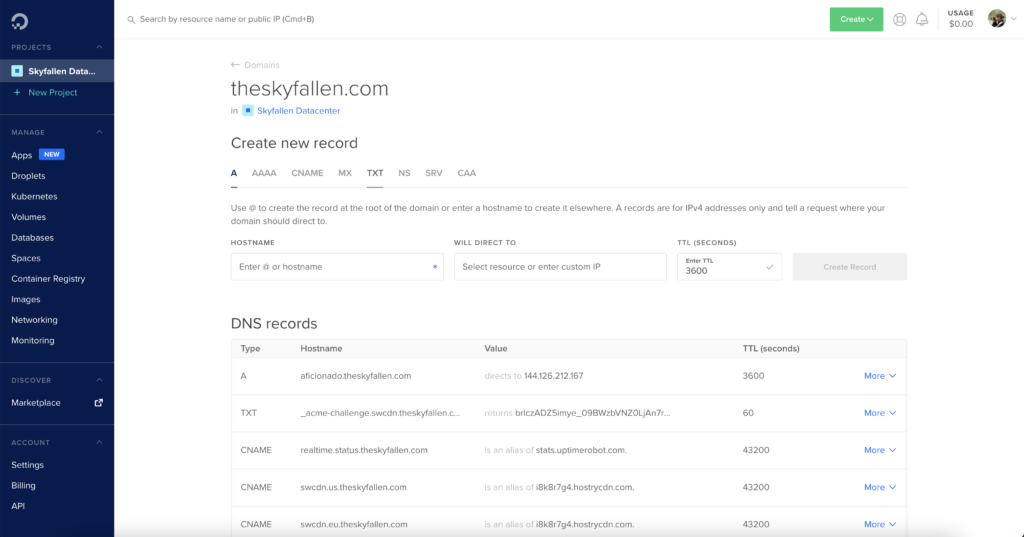The width and height of the screenshot is (1024, 537).
Task: Switch to the MX record tab
Action: point(345,173)
